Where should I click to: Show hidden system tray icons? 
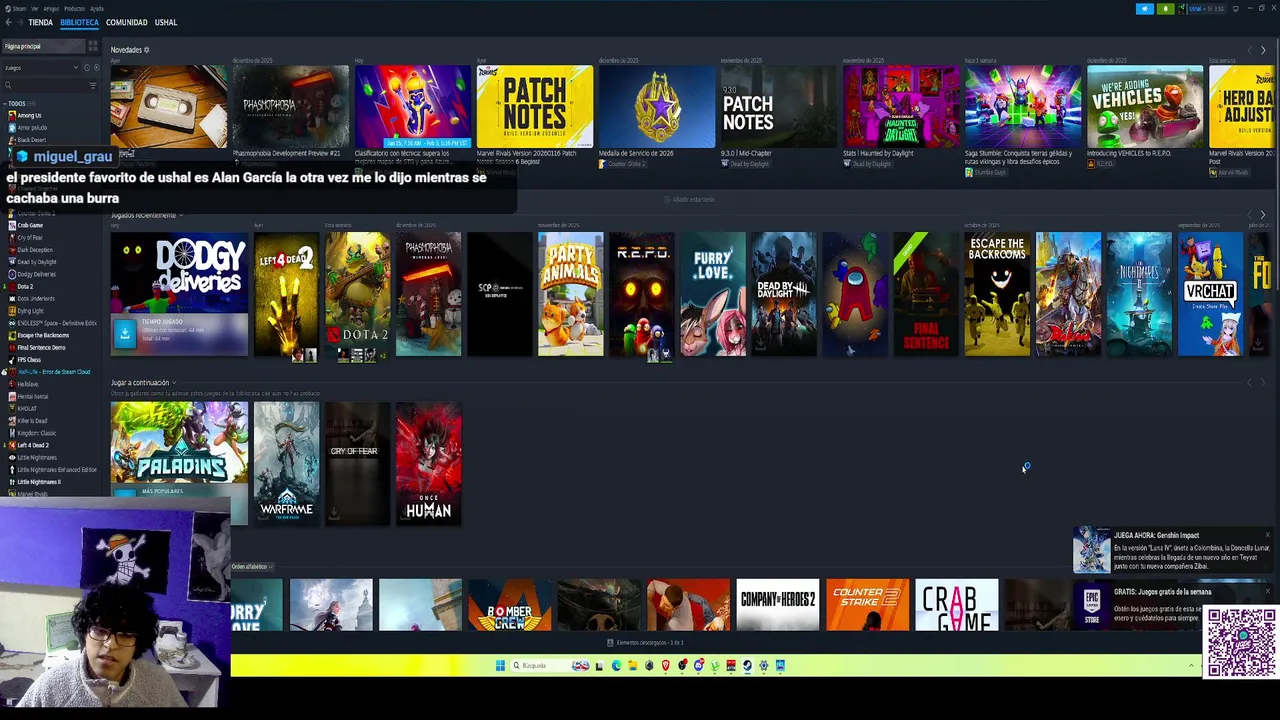(1191, 666)
